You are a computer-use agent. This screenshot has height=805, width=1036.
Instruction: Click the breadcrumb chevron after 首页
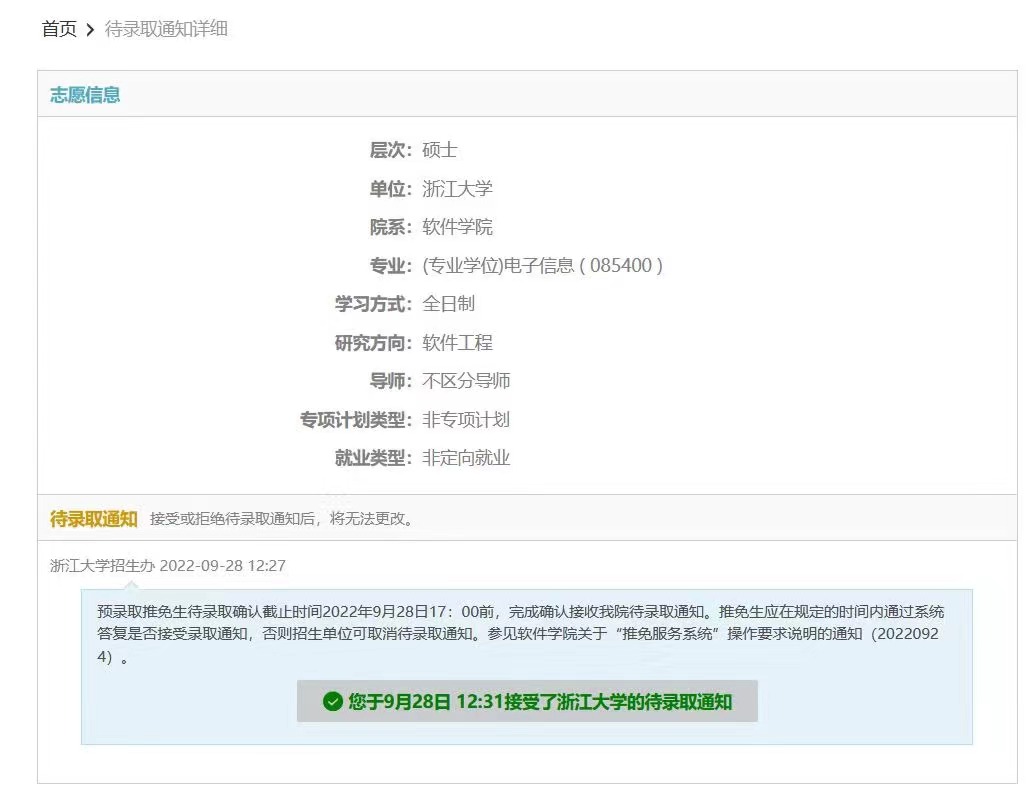91,30
